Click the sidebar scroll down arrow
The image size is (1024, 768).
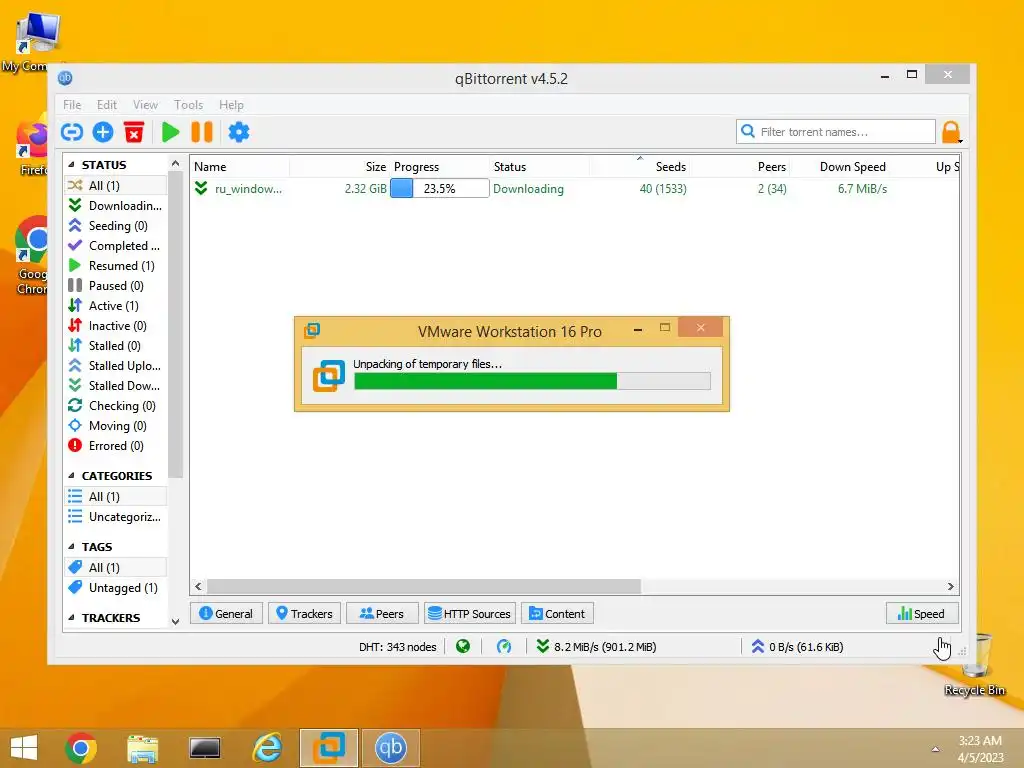pyautogui.click(x=175, y=621)
